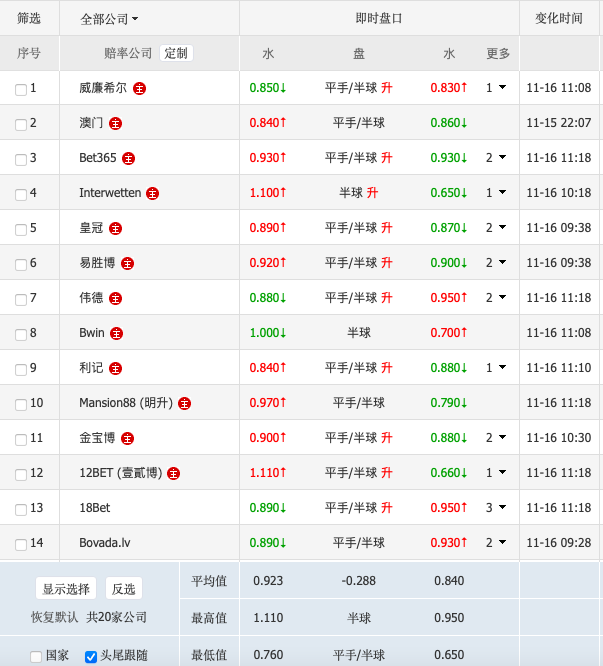603x666 pixels.
Task: Tick the checkbox for row 1 威廉希尔
Action: (21, 89)
